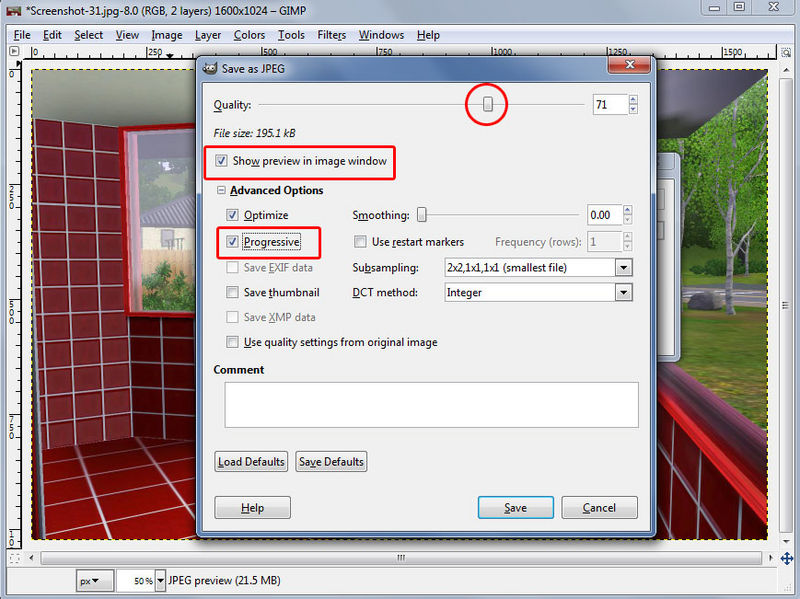This screenshot has width=800, height=599.
Task: Open the Subsampling dropdown
Action: pos(624,268)
